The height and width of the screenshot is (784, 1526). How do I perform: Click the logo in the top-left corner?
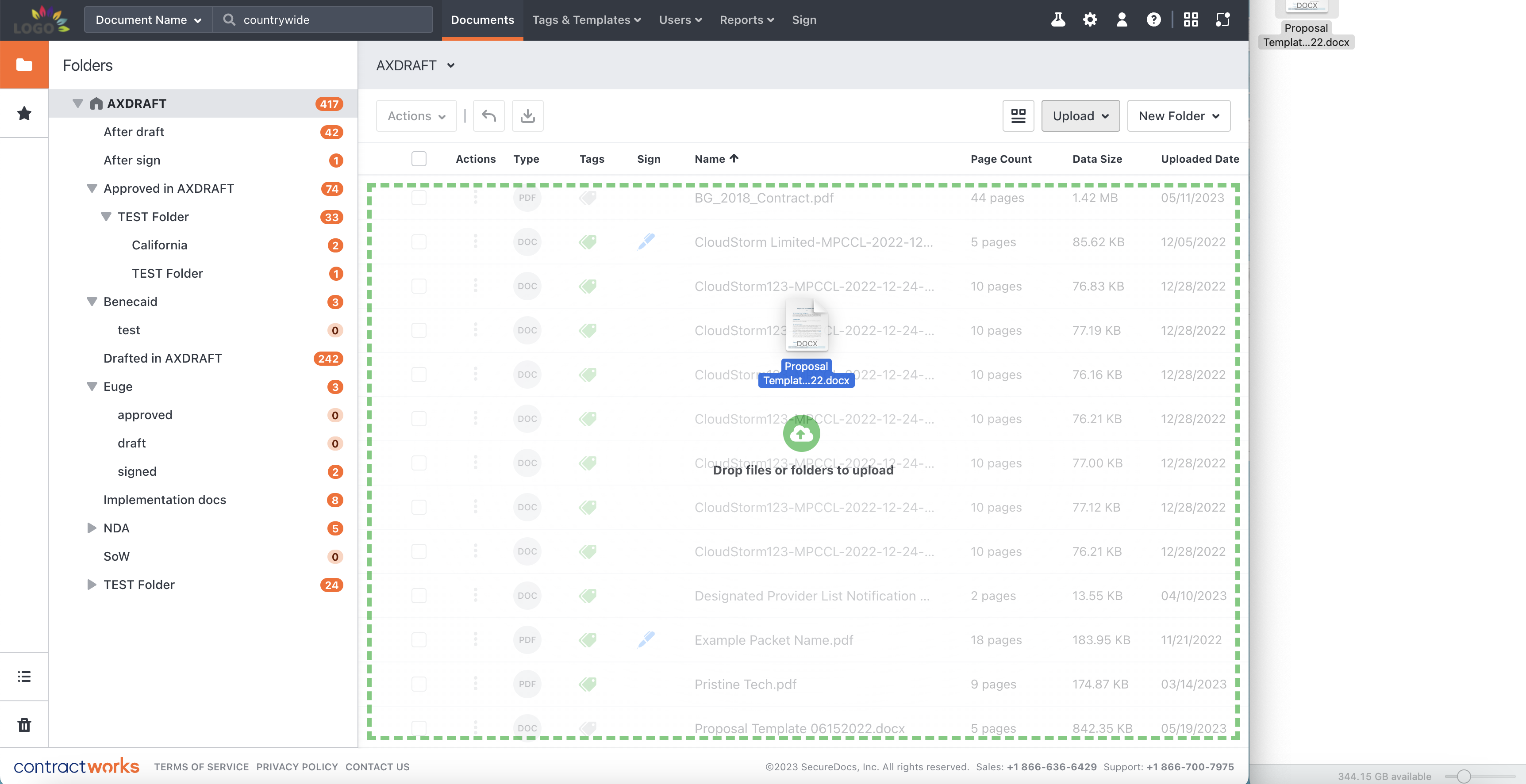(x=42, y=19)
